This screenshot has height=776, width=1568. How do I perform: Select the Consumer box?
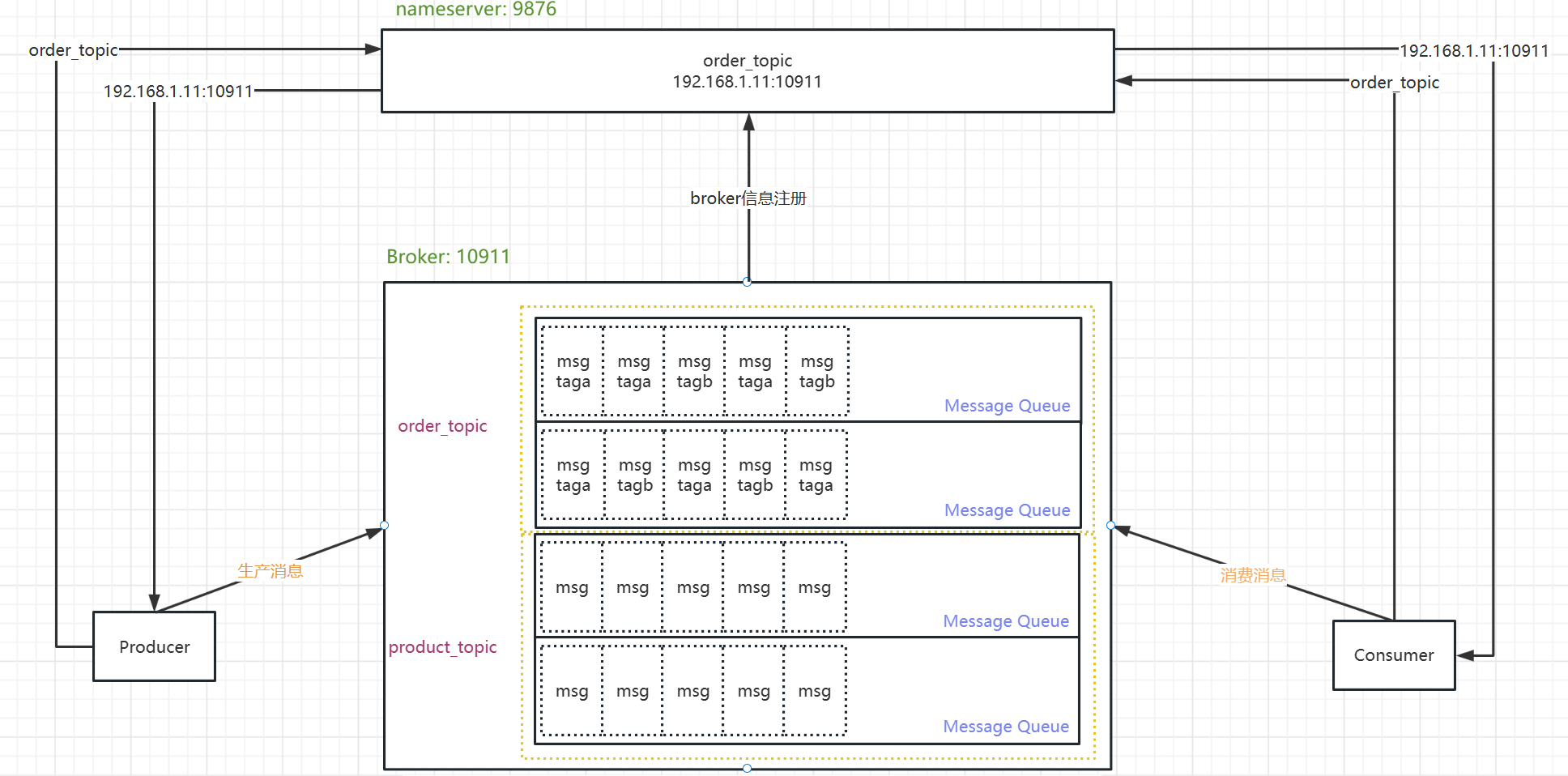point(1393,655)
